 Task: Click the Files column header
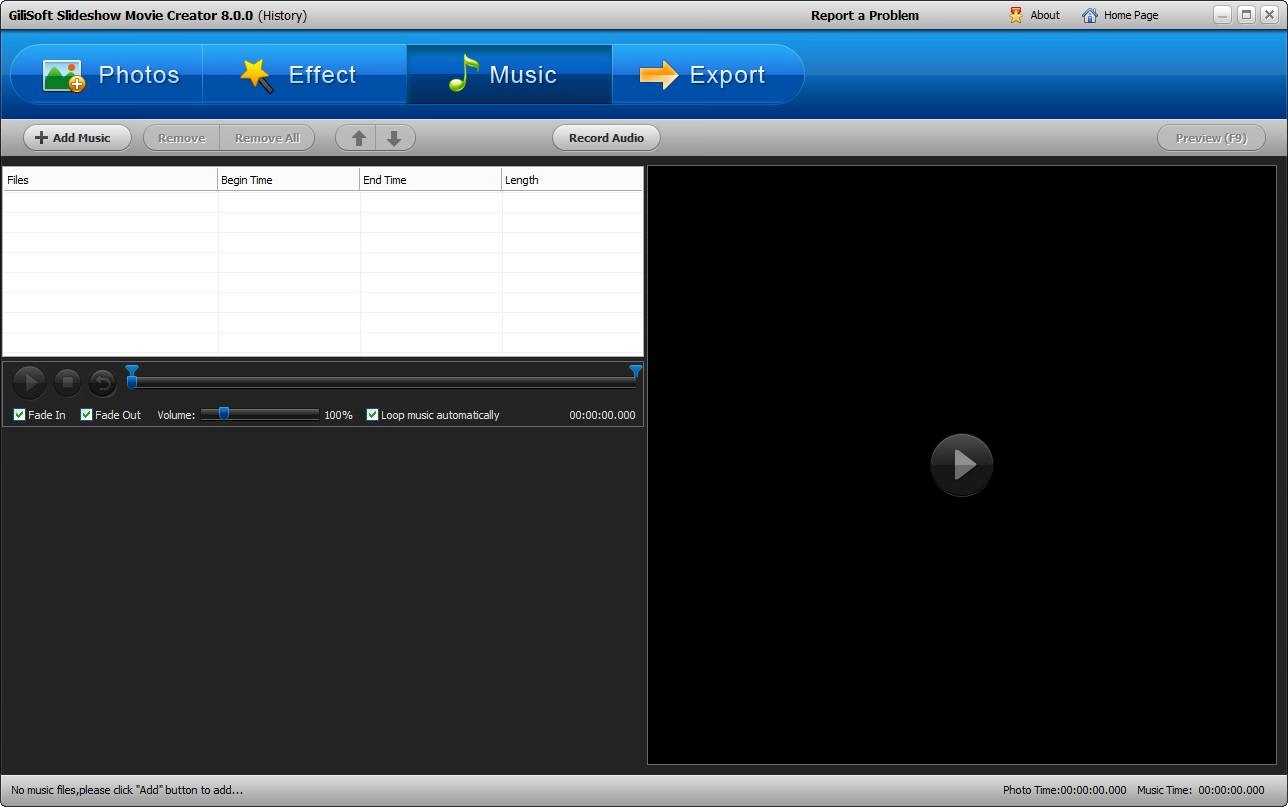coord(110,180)
